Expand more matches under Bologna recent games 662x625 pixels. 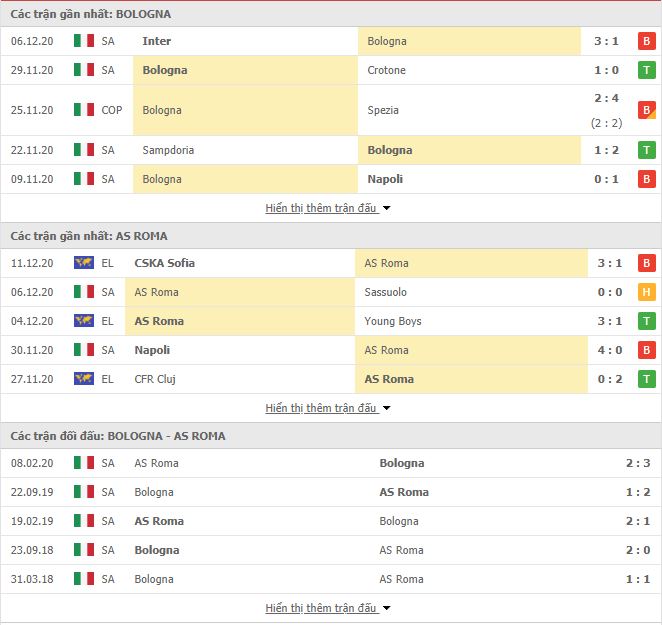[x=328, y=208]
